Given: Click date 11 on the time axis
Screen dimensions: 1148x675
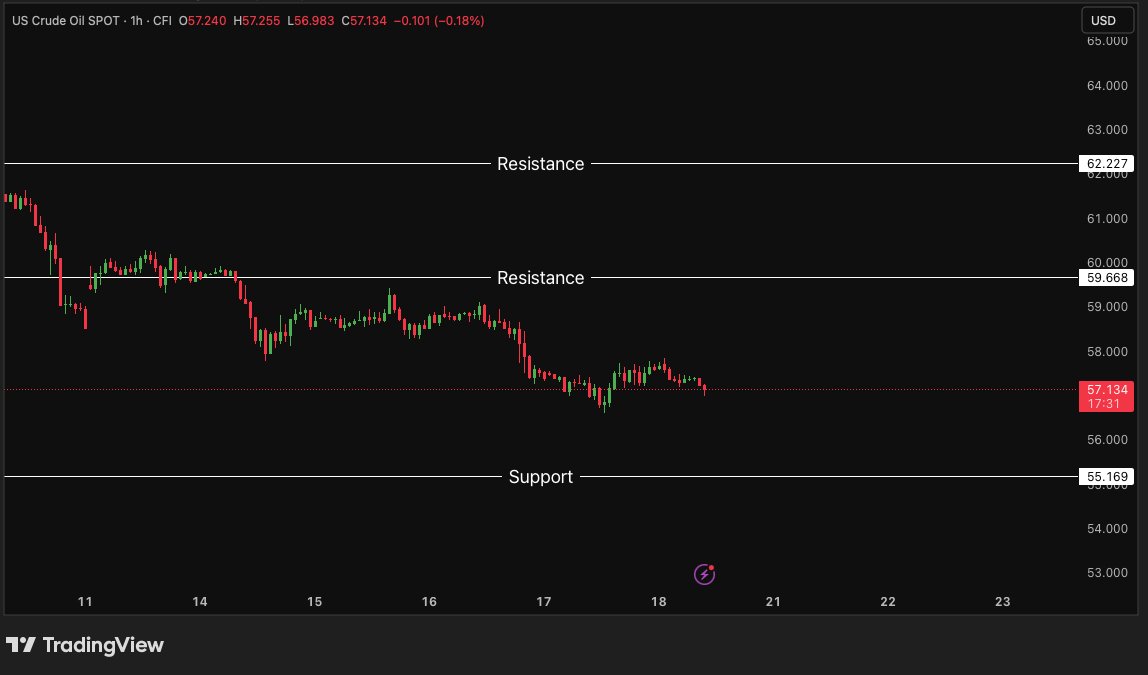Looking at the screenshot, I should [x=85, y=601].
